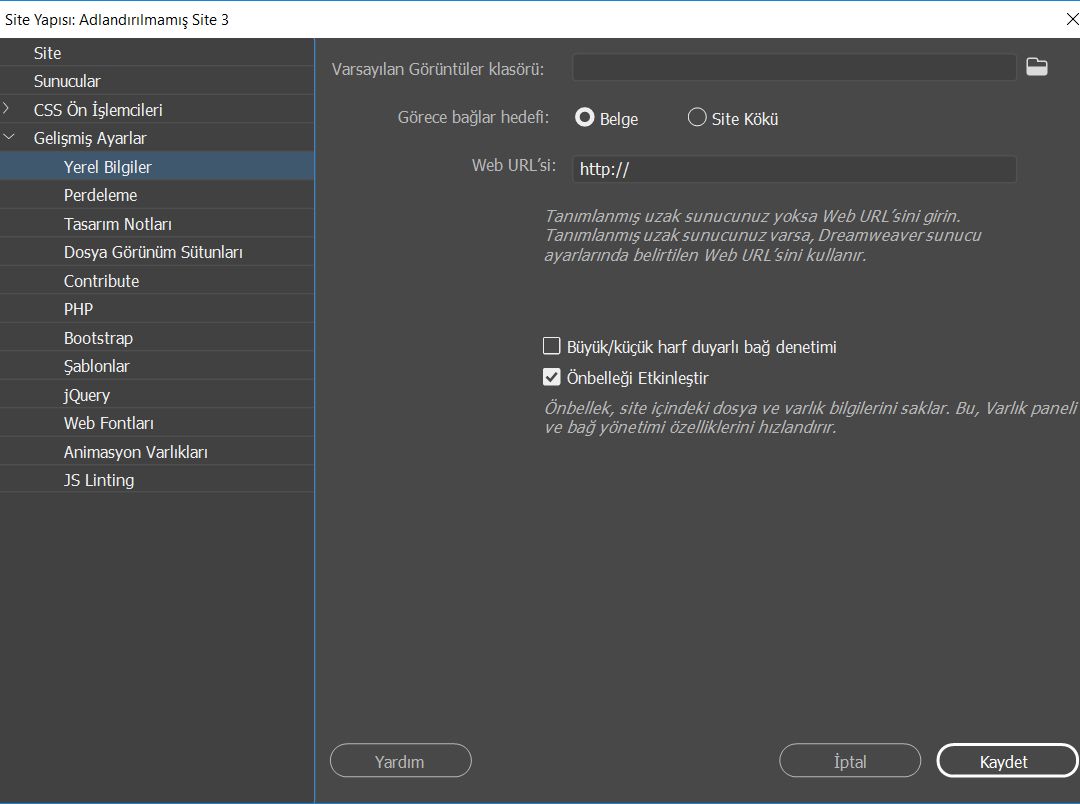Open Perdeleme settings
This screenshot has width=1080, height=804.
pyautogui.click(x=100, y=195)
